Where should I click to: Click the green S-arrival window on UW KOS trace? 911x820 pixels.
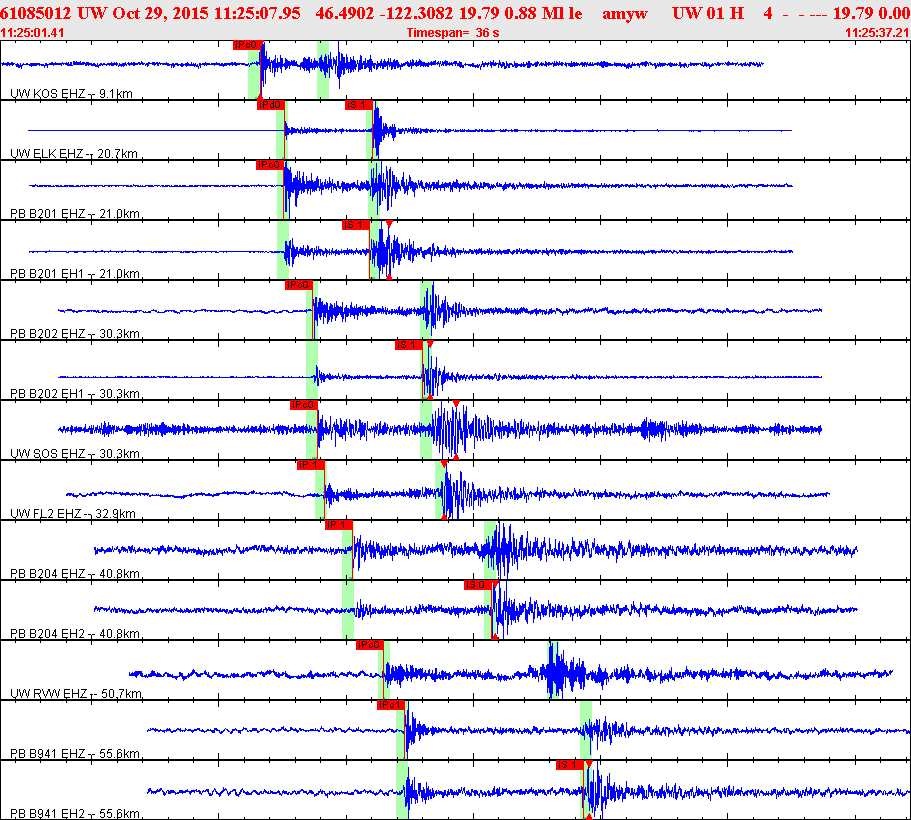tap(323, 70)
